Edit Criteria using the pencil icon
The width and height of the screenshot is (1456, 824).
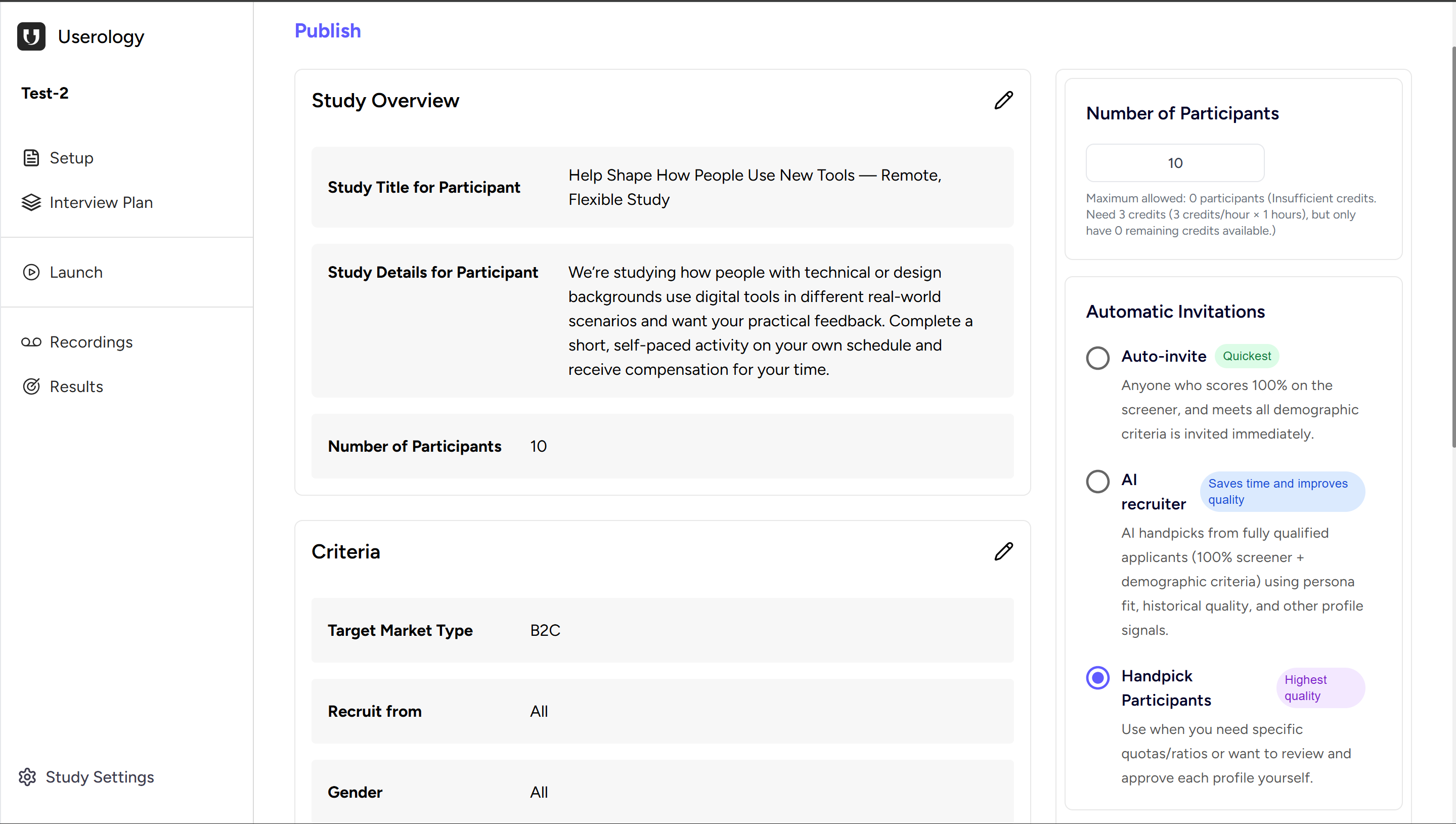pos(1003,551)
